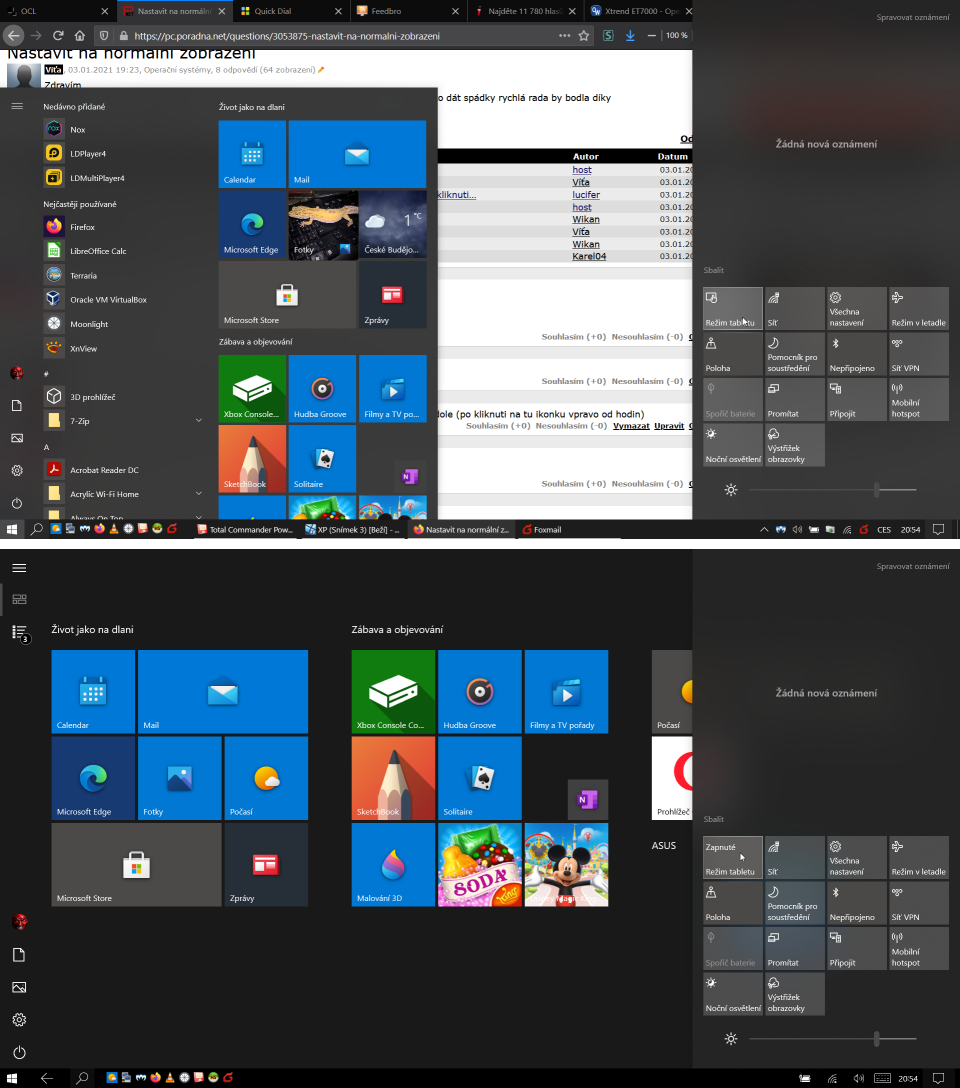960x1088 pixels.
Task: Open page actions three-dot menu in address bar
Action: [x=565, y=35]
